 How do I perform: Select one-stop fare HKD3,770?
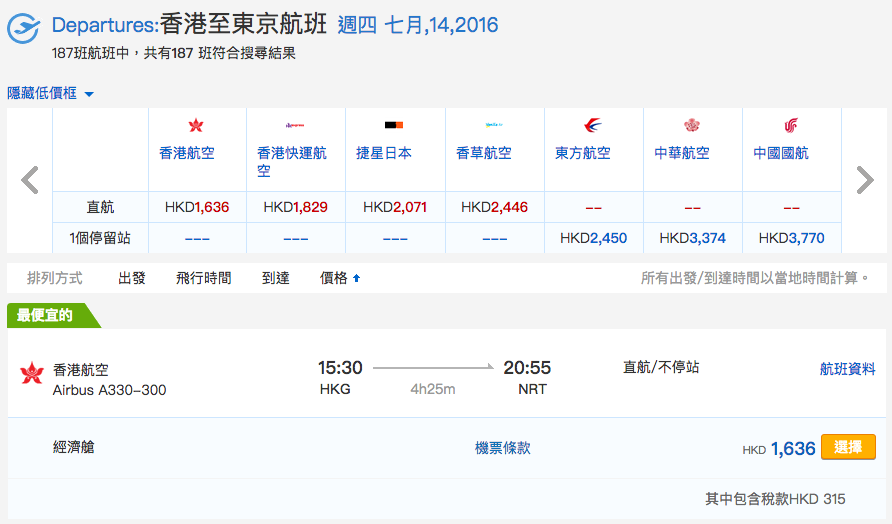(x=791, y=238)
